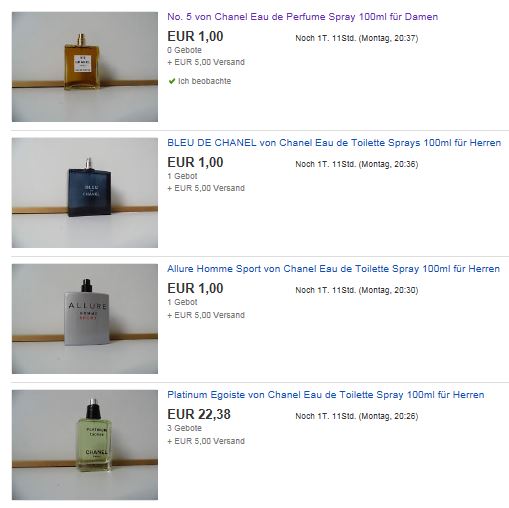This screenshot has width=509, height=508.
Task: Open Allure Homme Sport listing title
Action: [x=333, y=269]
